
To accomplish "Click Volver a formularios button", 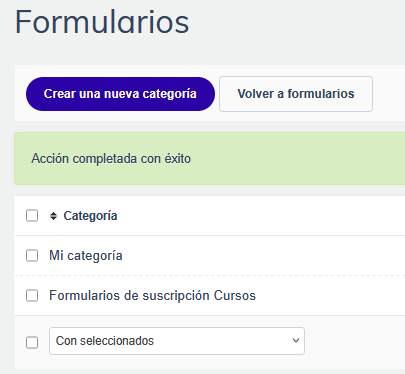I will pos(296,94).
